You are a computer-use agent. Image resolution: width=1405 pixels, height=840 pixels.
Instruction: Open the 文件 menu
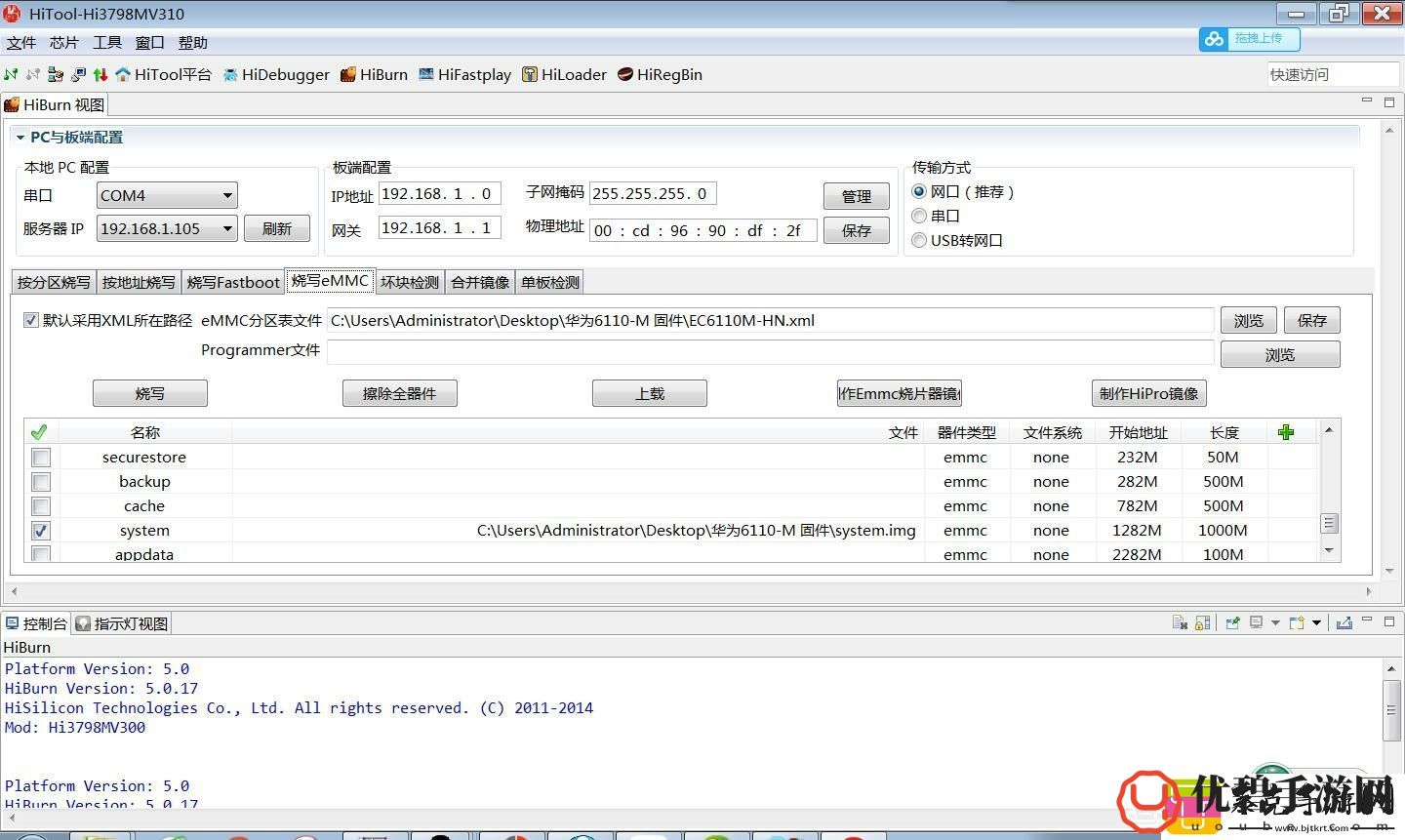pos(20,43)
